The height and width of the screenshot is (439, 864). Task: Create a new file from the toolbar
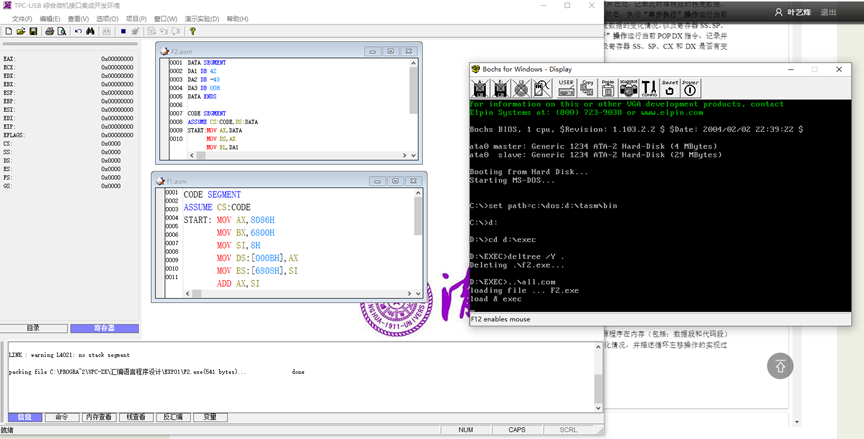pos(9,31)
